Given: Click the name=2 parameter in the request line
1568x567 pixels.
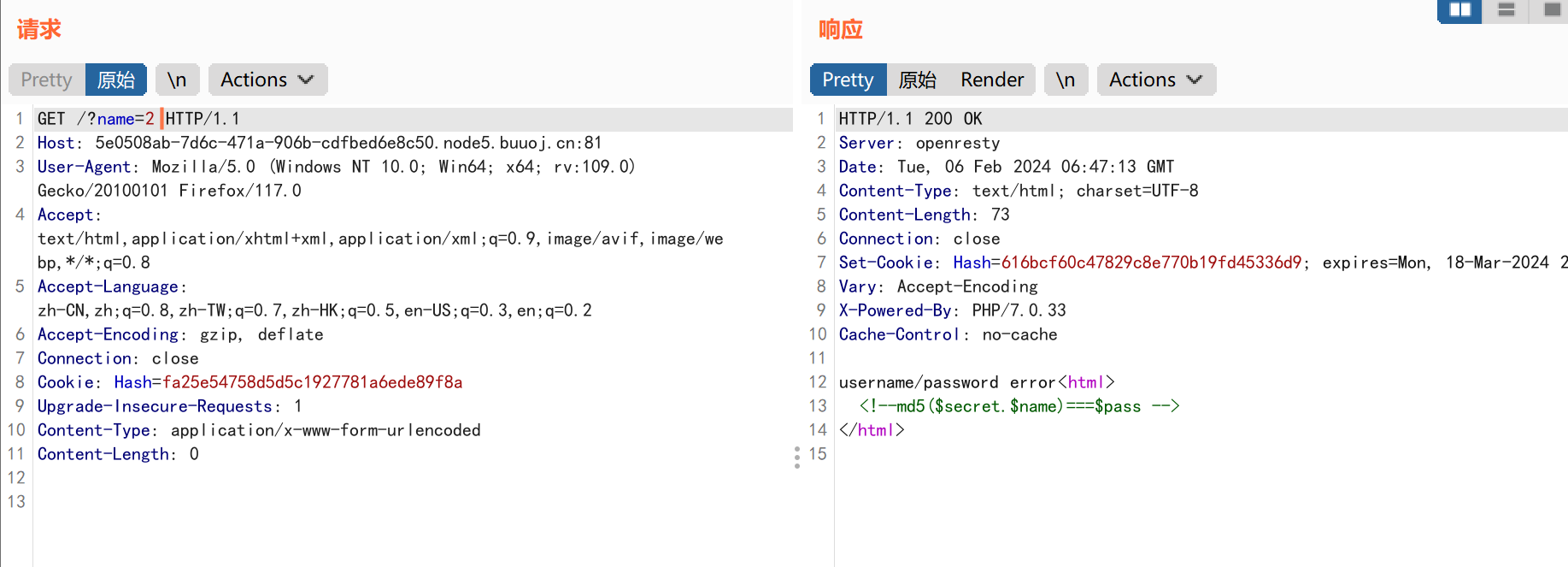Looking at the screenshot, I should (x=126, y=119).
